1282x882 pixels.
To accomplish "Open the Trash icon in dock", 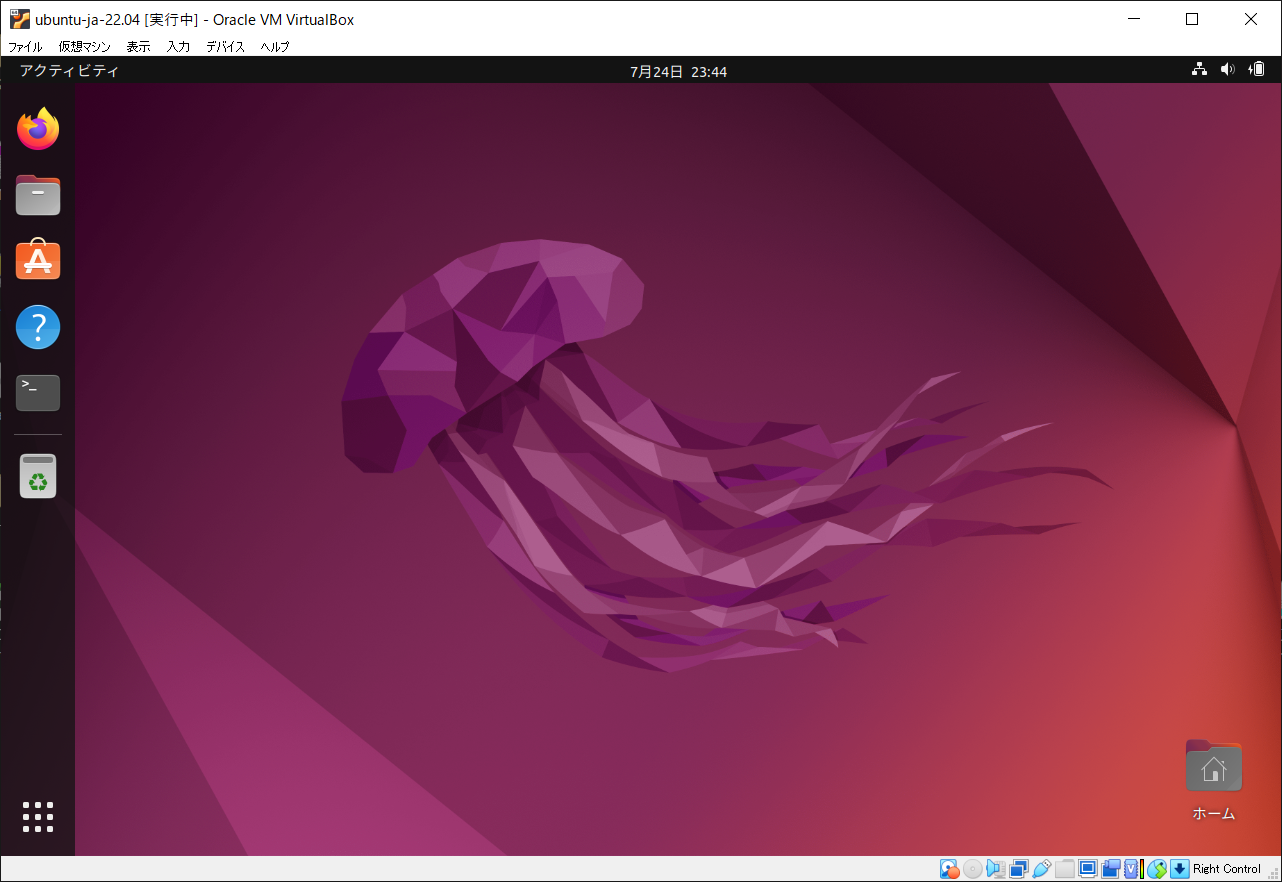I will 38,476.
